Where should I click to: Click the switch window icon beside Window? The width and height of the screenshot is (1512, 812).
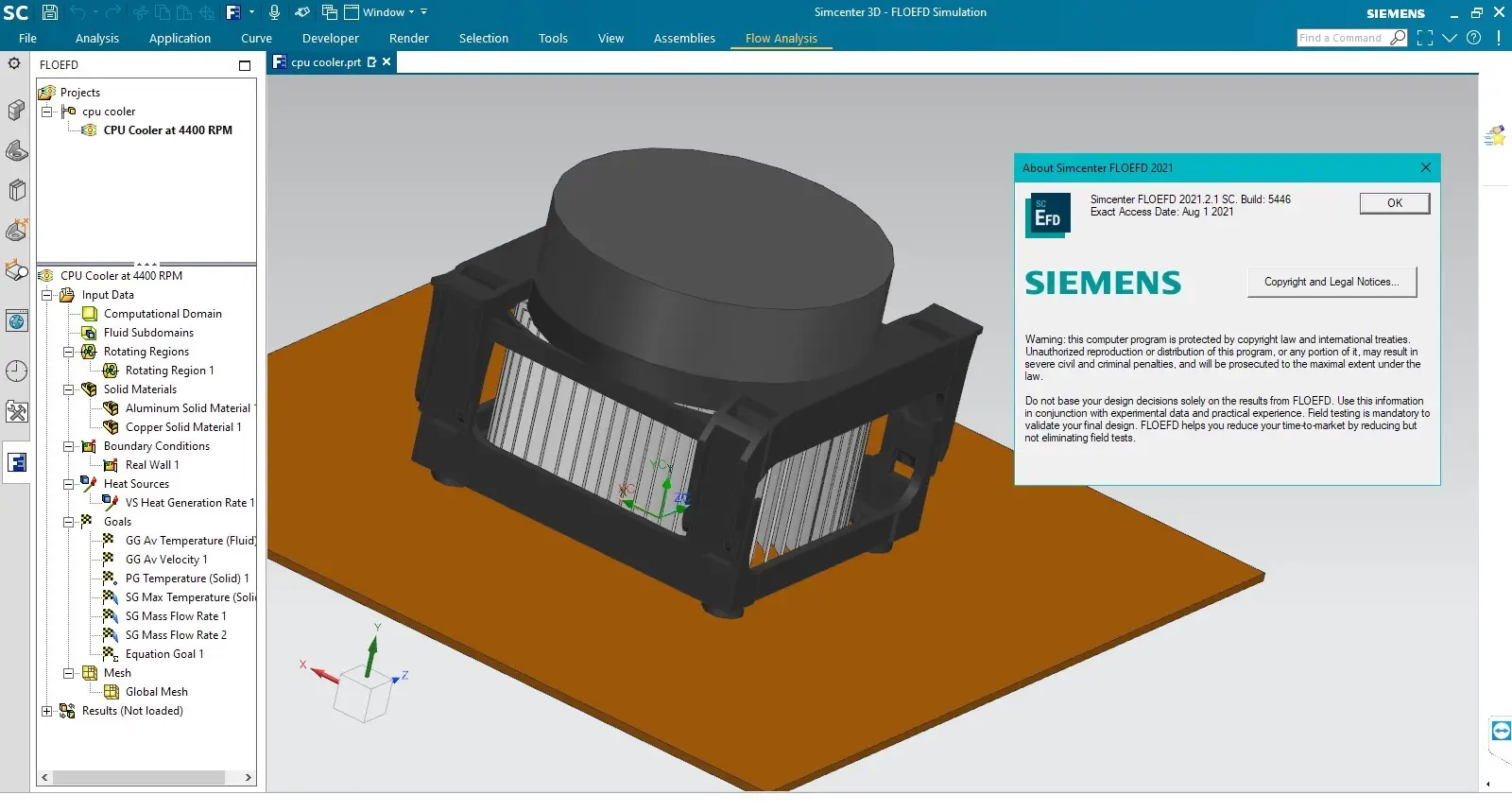[x=330, y=12]
